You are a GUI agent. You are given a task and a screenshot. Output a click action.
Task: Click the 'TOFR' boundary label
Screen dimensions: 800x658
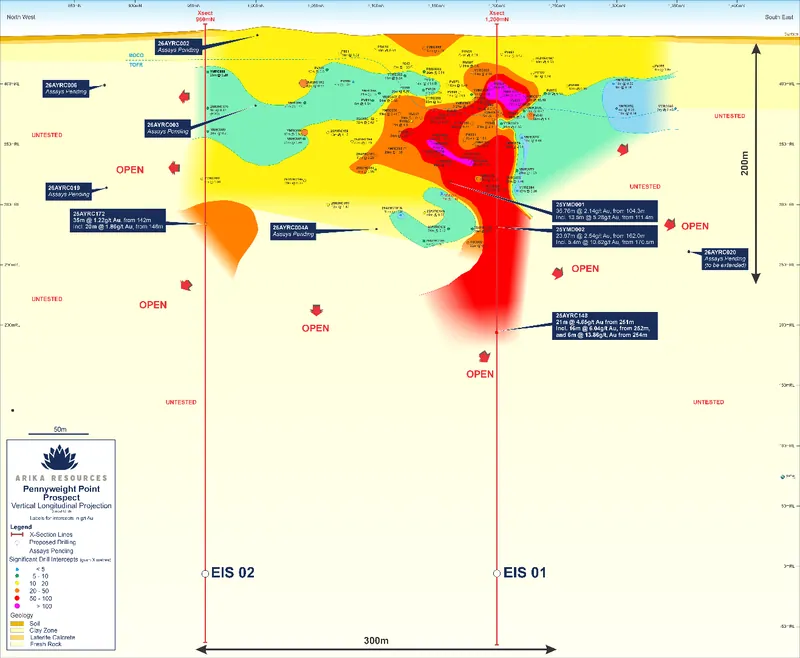pyautogui.click(x=136, y=65)
